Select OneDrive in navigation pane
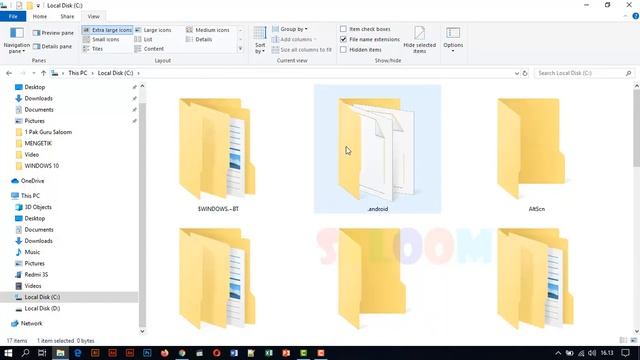Viewport: 640px width, 360px height. (x=32, y=181)
